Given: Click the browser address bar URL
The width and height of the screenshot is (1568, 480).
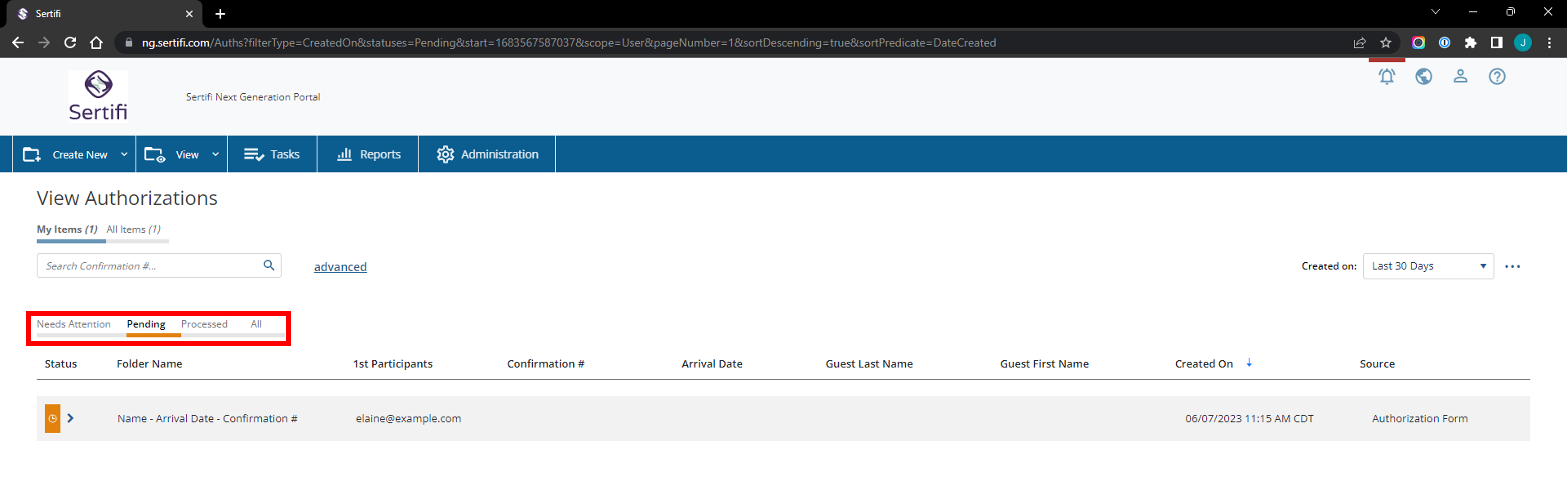Looking at the screenshot, I should [x=568, y=43].
